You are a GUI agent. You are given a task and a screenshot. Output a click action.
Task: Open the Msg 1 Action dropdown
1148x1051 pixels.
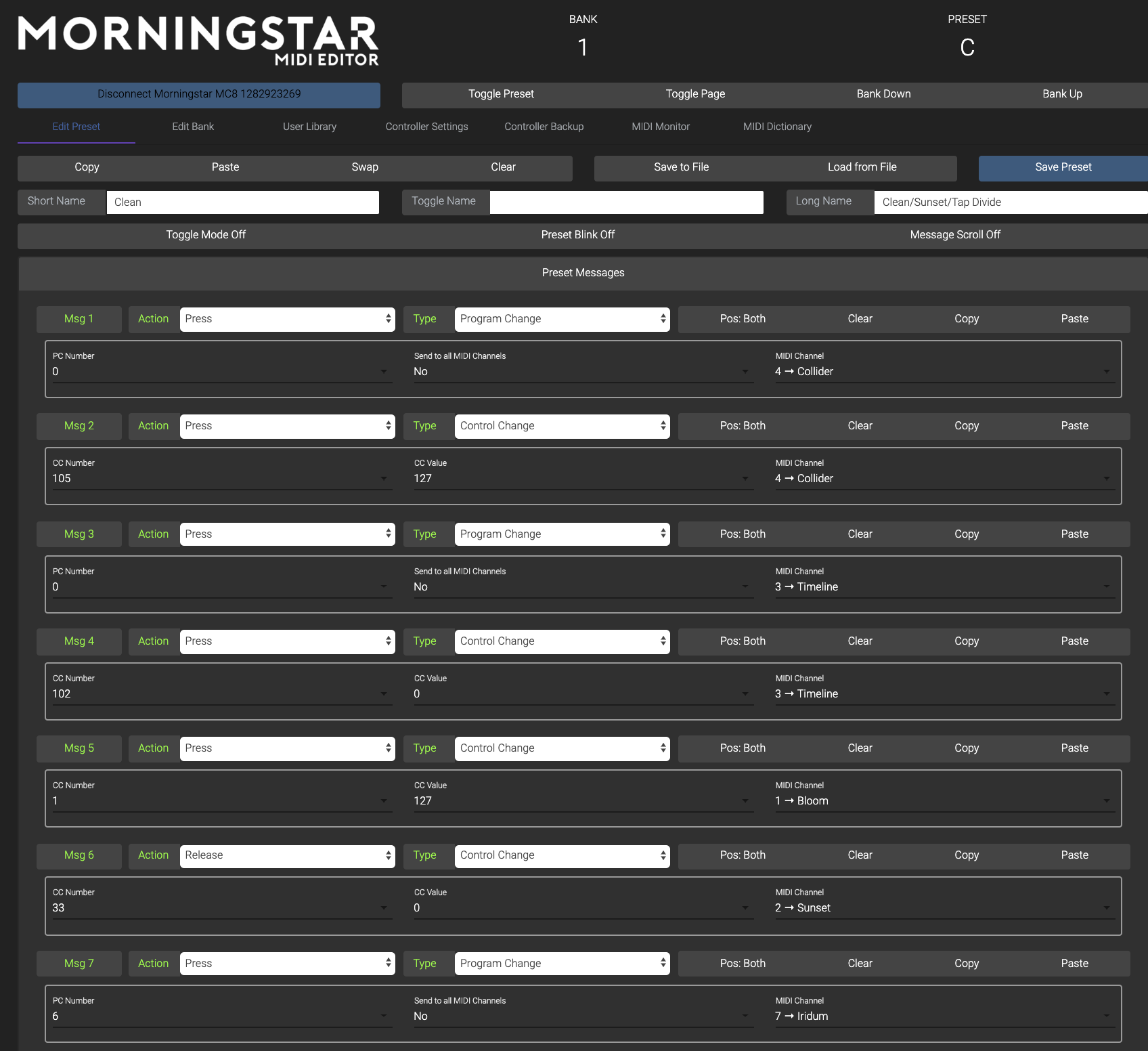click(x=288, y=319)
